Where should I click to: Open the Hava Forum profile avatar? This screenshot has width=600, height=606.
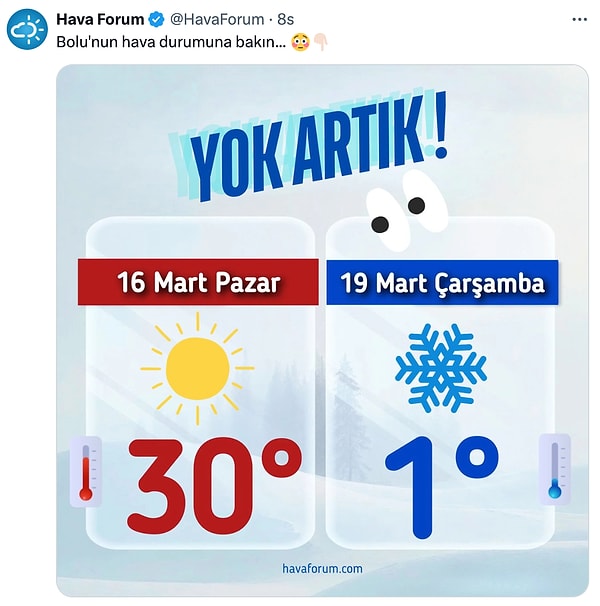pyautogui.click(x=27, y=29)
